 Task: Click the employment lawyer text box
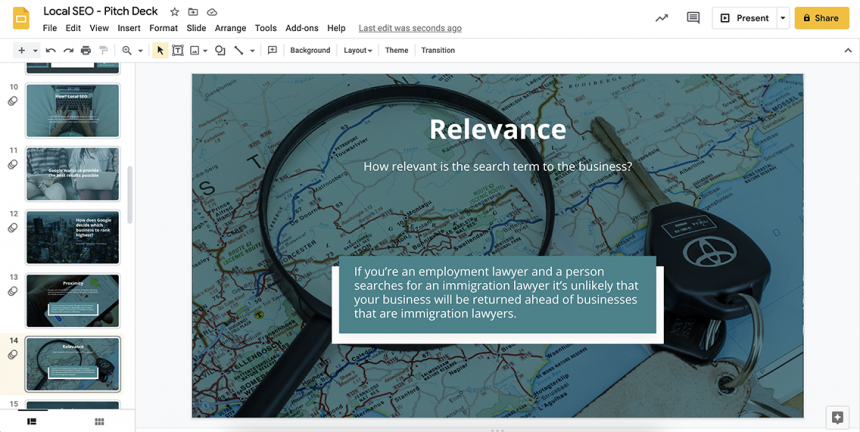(x=497, y=294)
